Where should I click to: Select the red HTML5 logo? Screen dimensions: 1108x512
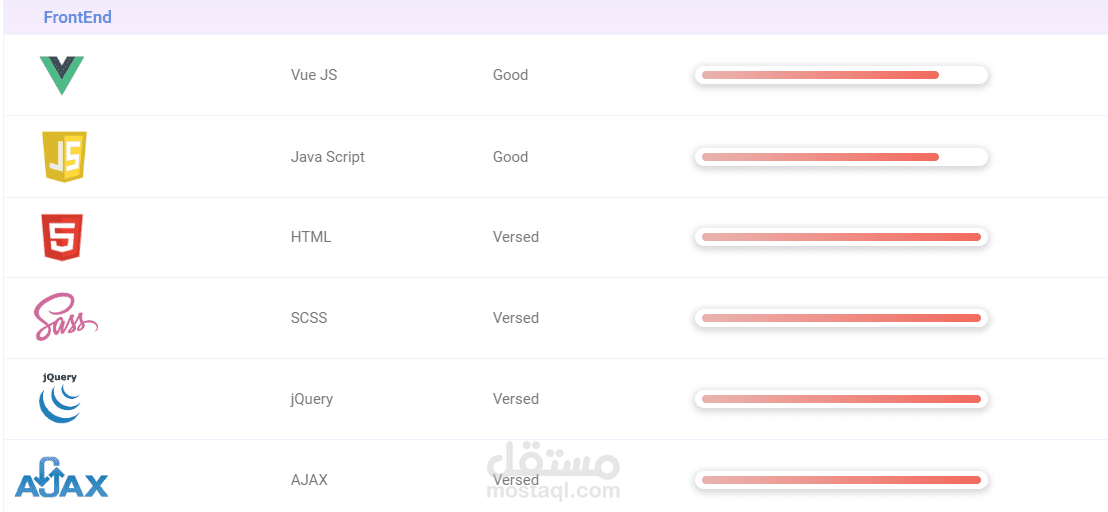tap(62, 237)
